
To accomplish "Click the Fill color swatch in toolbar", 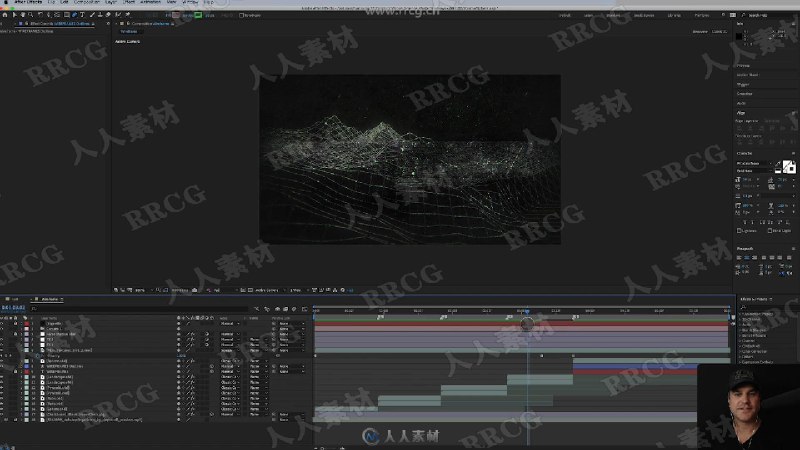I will 176,15.
